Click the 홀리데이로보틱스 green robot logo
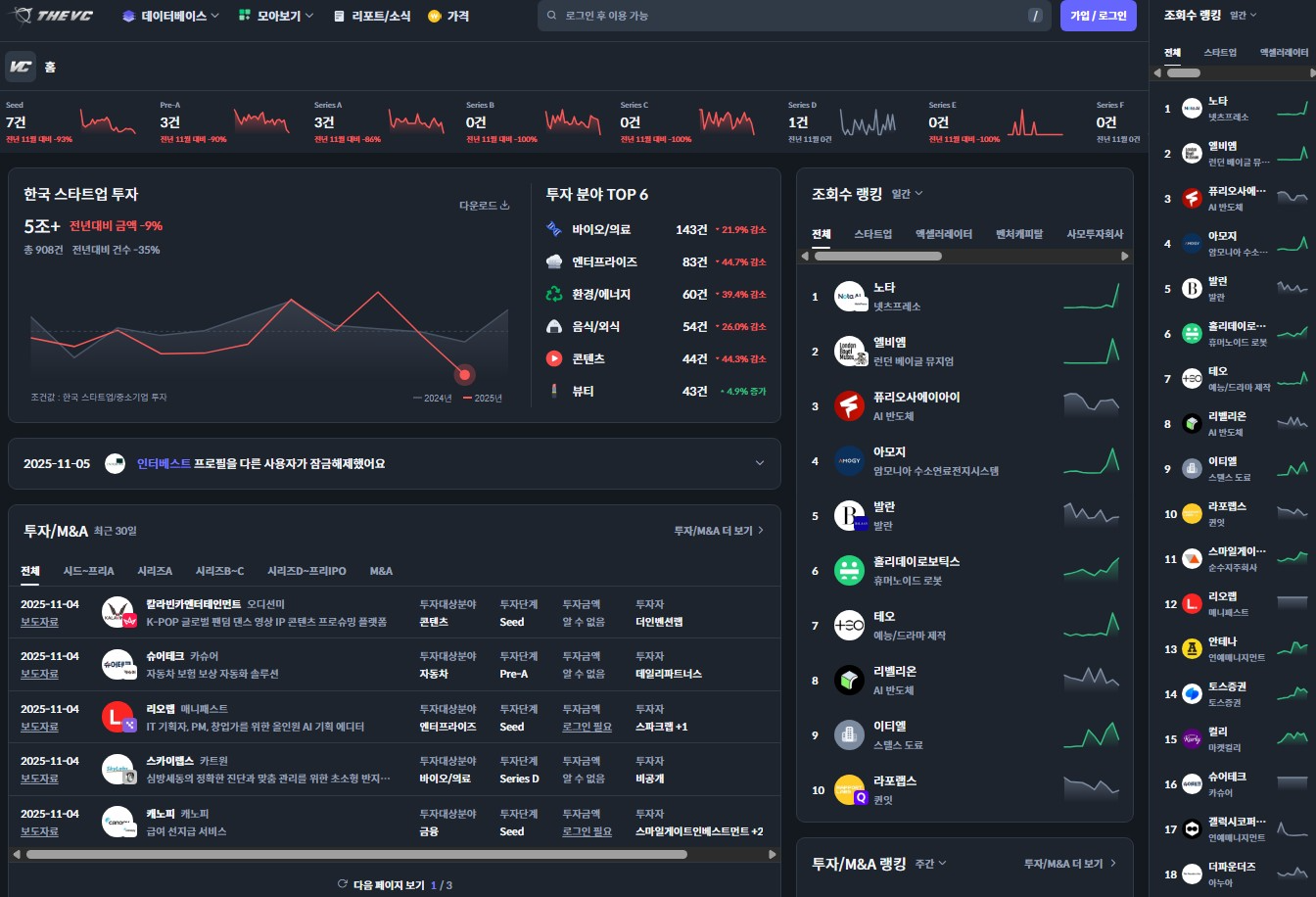The width and height of the screenshot is (1316, 897). (849, 571)
